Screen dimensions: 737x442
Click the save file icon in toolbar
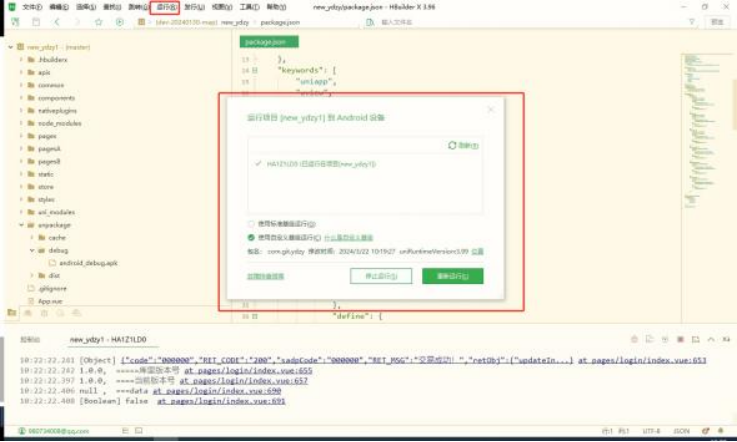click(x=35, y=21)
